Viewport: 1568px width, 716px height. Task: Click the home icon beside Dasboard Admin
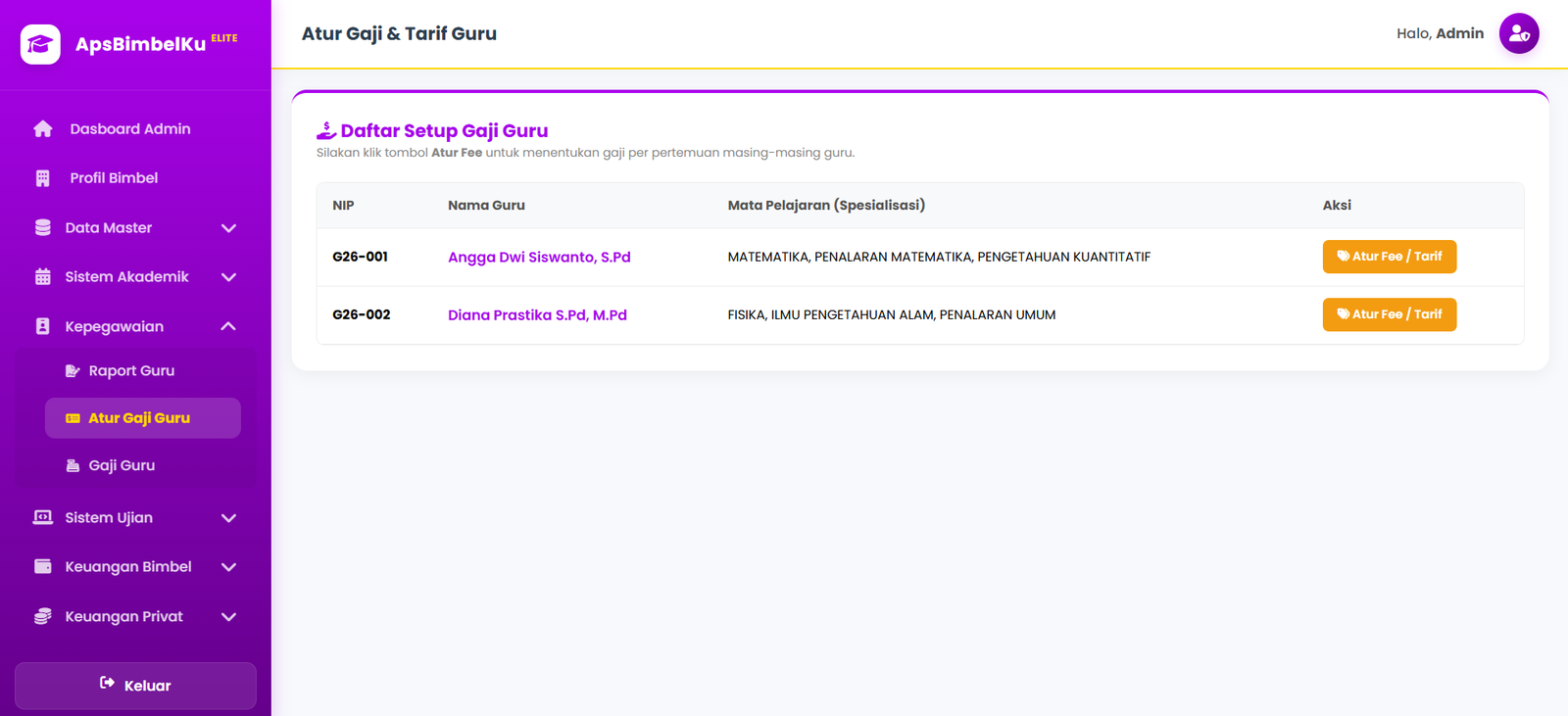click(43, 129)
